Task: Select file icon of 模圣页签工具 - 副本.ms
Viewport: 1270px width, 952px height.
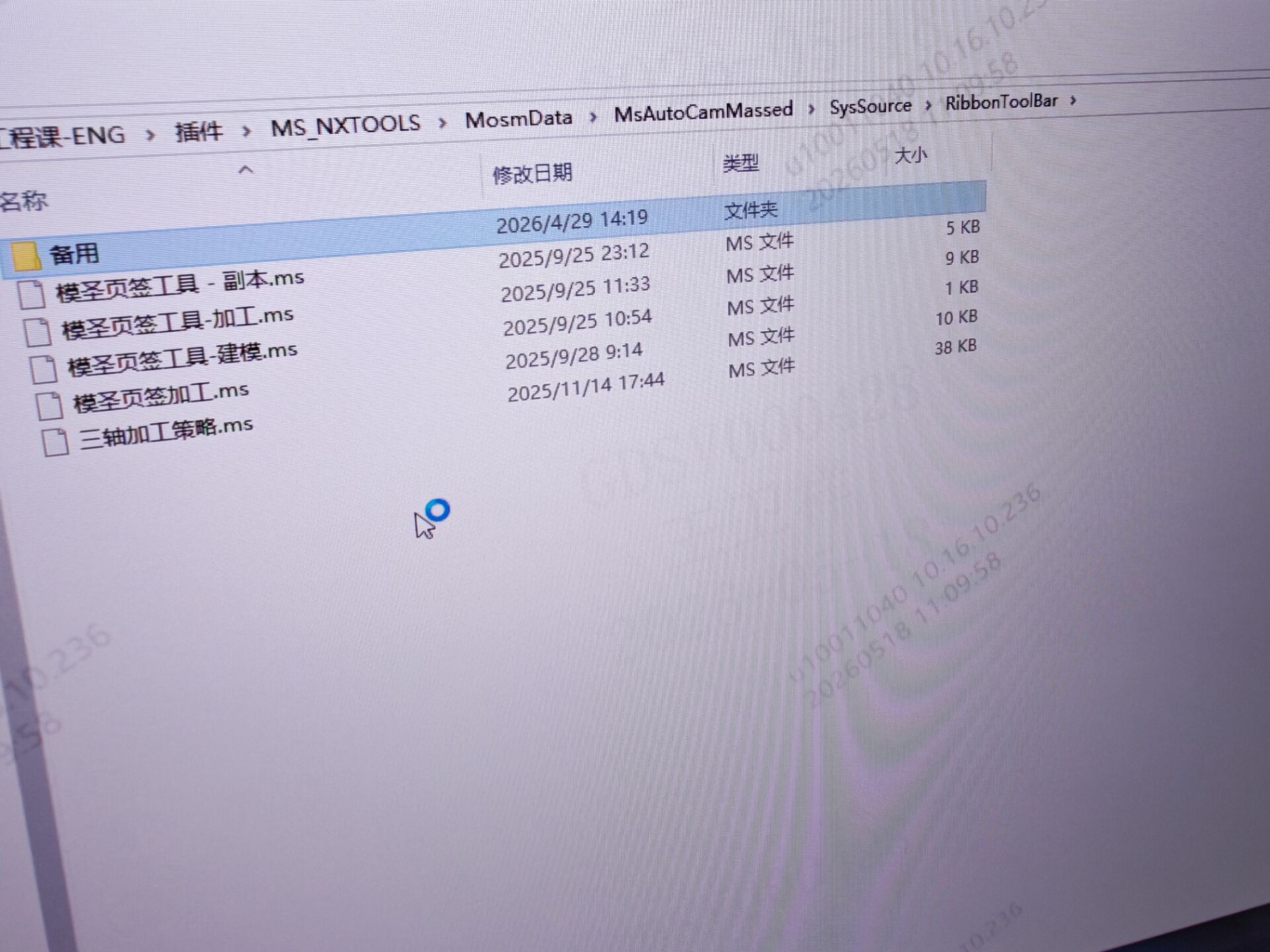Action: (31, 294)
